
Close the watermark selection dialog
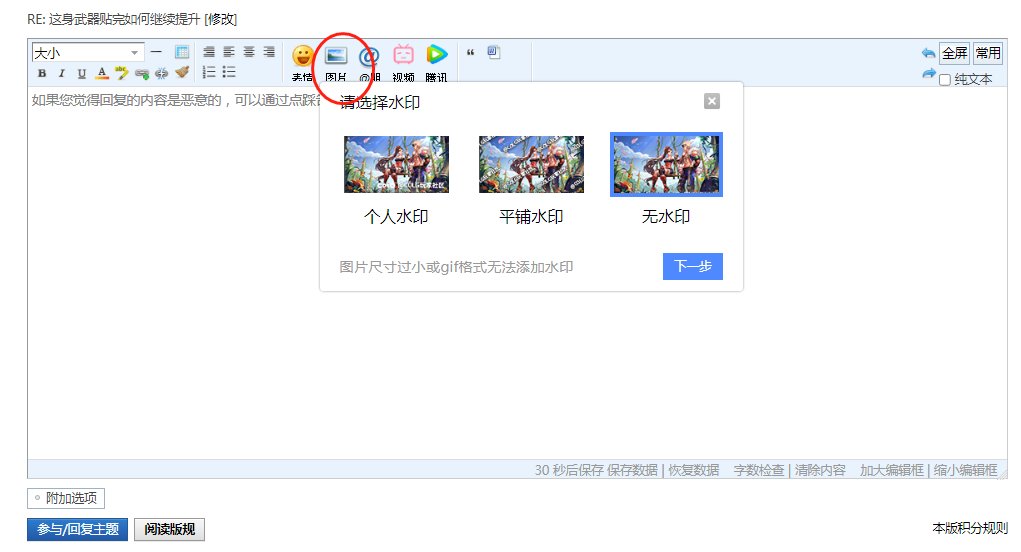[x=711, y=101]
